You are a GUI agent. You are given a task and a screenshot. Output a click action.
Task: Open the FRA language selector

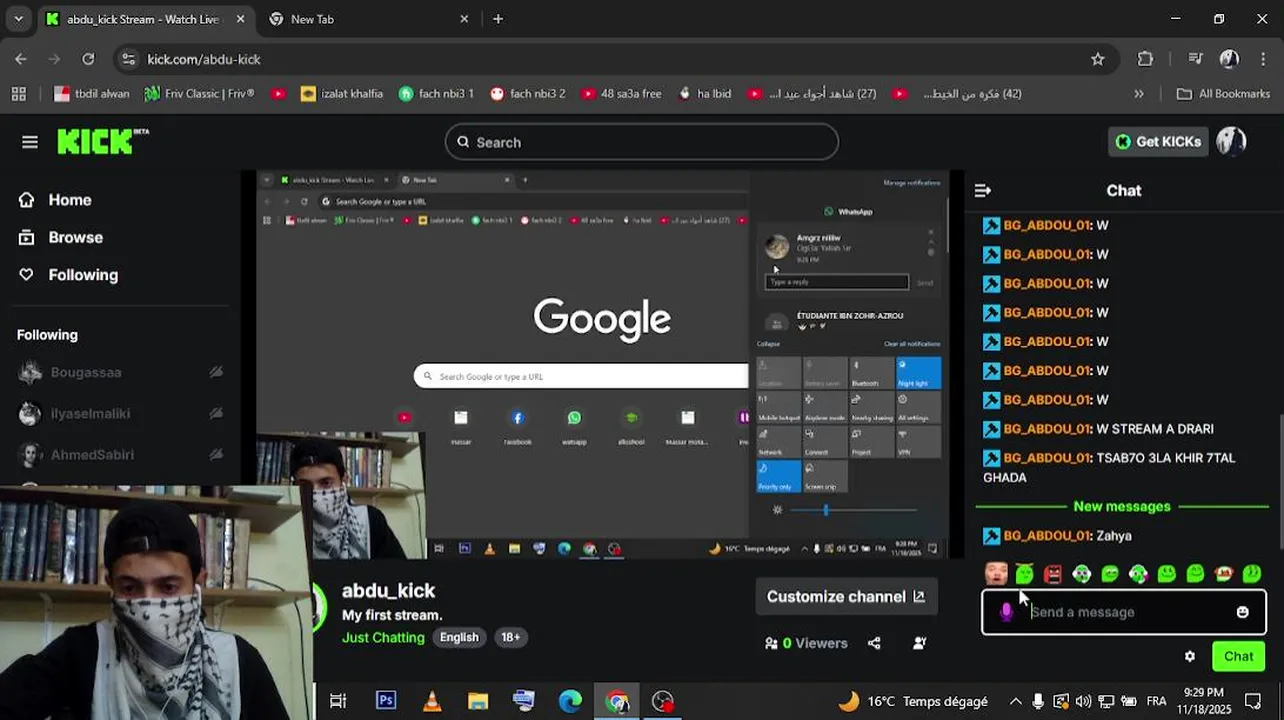(x=1156, y=702)
